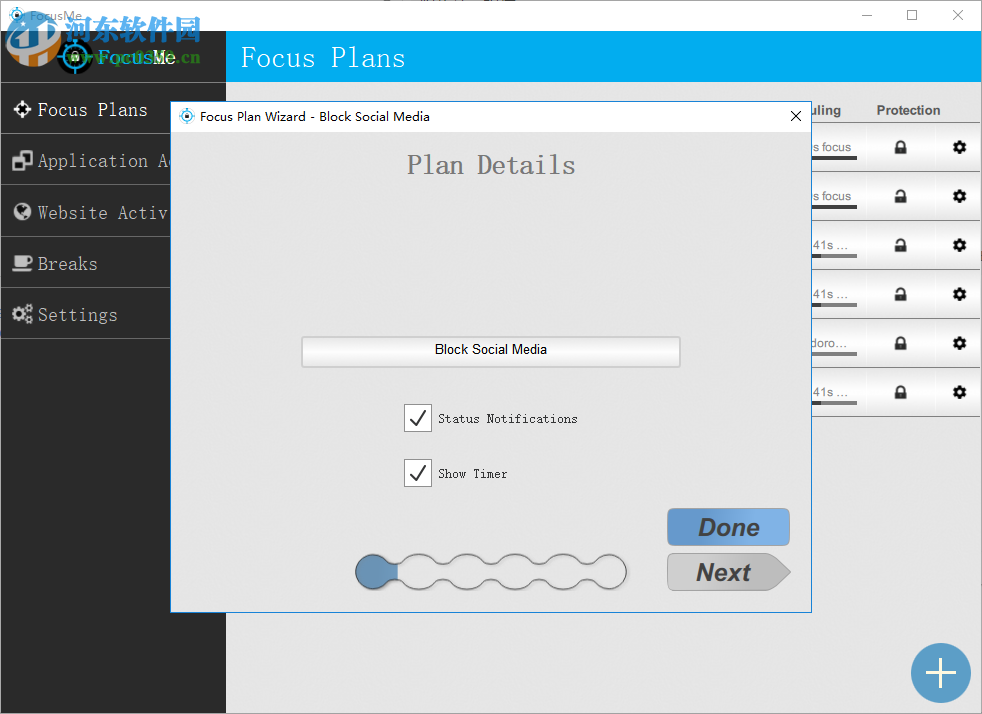The width and height of the screenshot is (982, 714).
Task: Uncheck the Status Notifications checkbox
Action: tap(418, 418)
